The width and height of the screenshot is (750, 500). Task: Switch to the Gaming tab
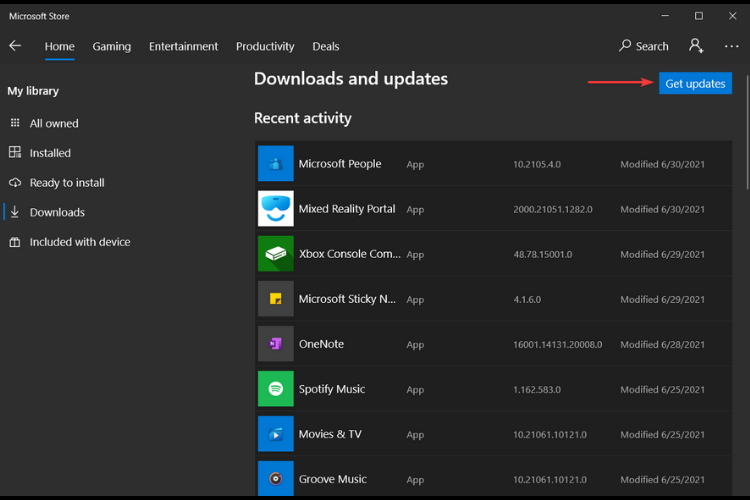coord(111,46)
